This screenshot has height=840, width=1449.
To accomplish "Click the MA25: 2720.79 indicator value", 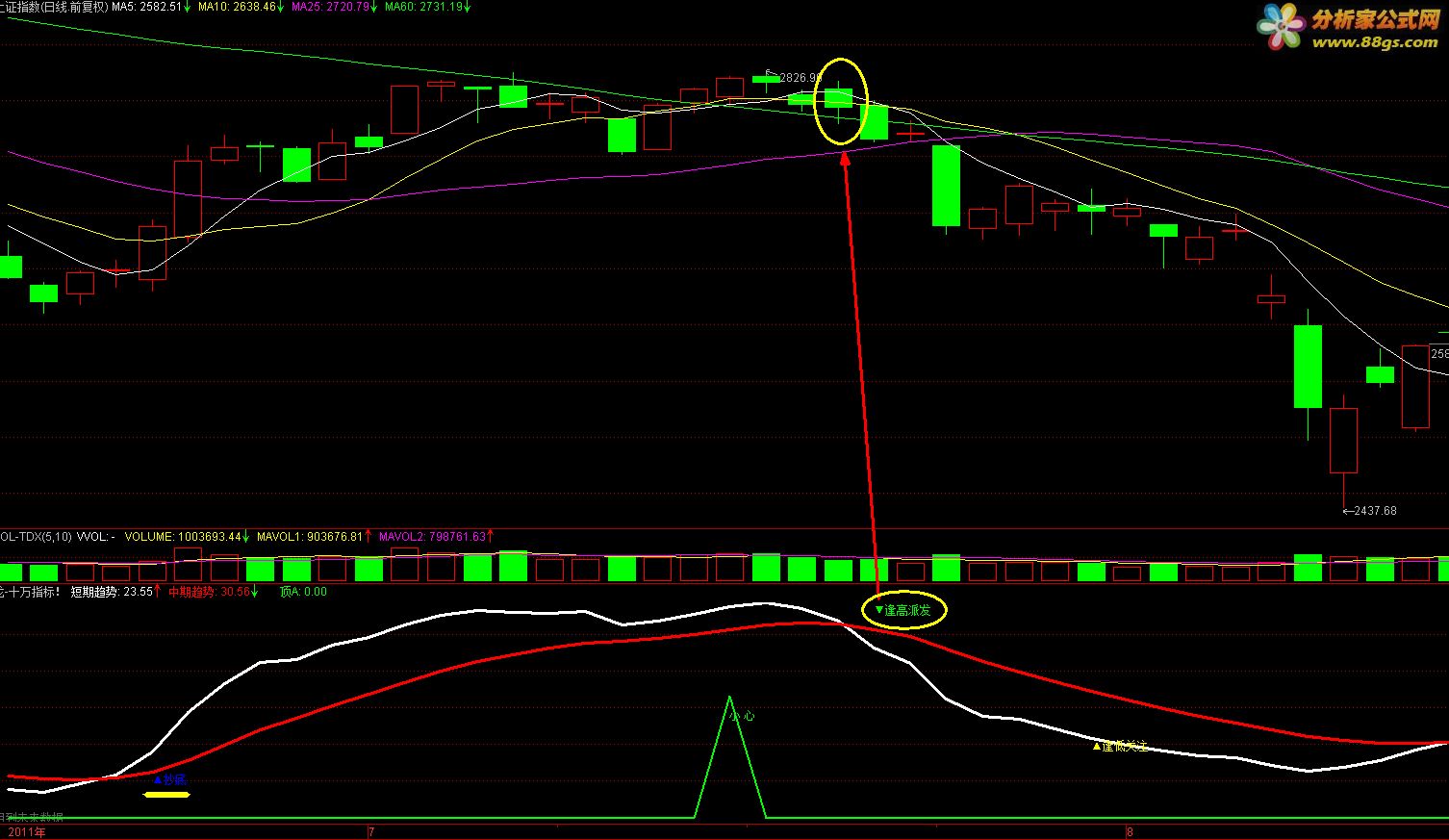I will [x=334, y=7].
